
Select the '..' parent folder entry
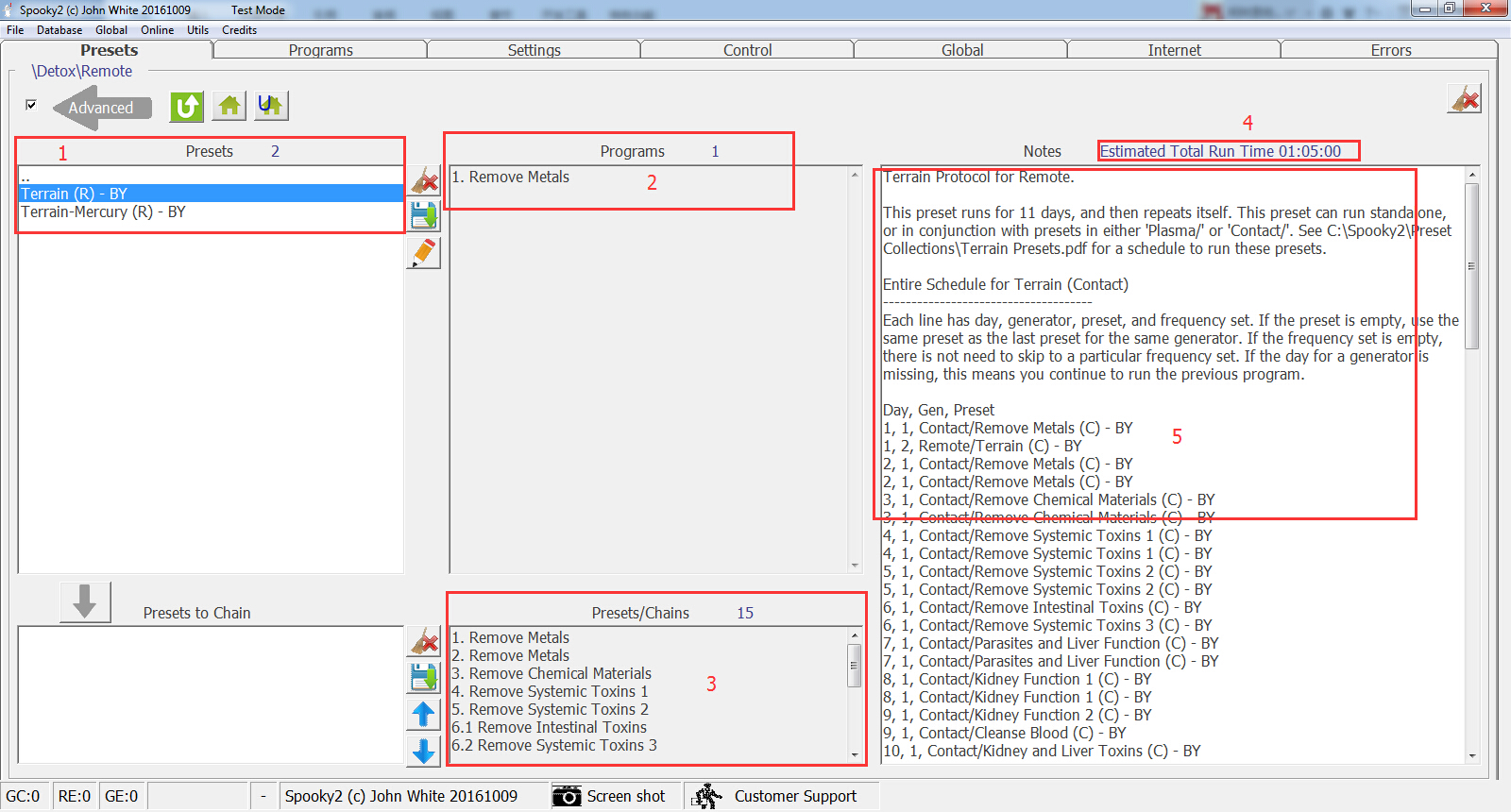pyautogui.click(x=212, y=176)
